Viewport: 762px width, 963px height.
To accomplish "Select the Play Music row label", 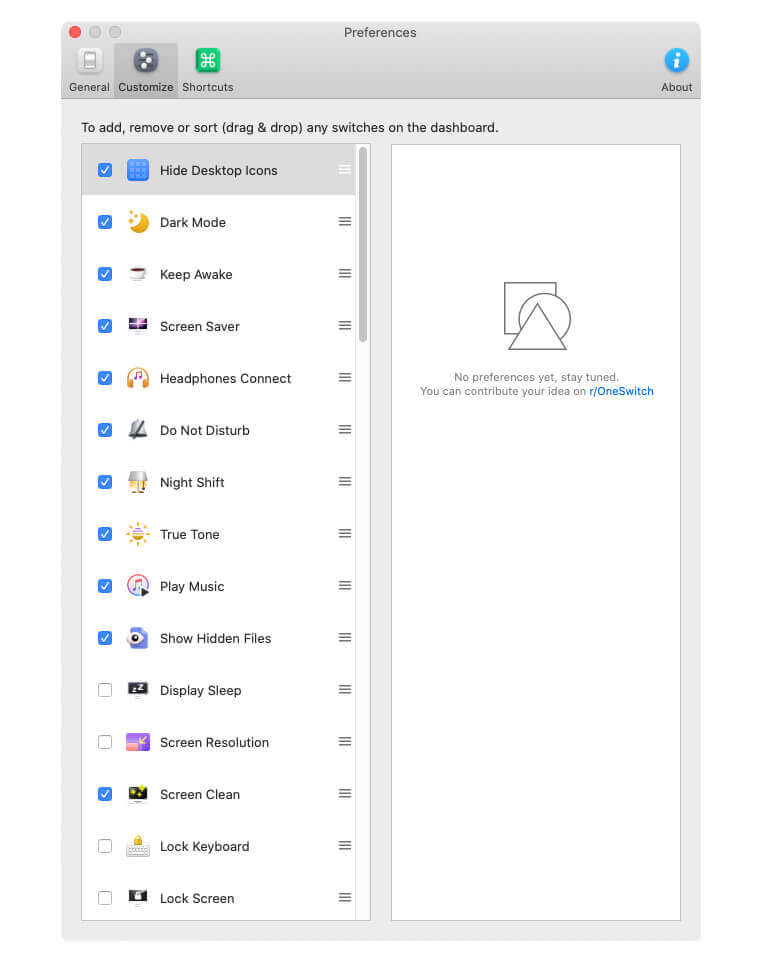I will (x=192, y=587).
